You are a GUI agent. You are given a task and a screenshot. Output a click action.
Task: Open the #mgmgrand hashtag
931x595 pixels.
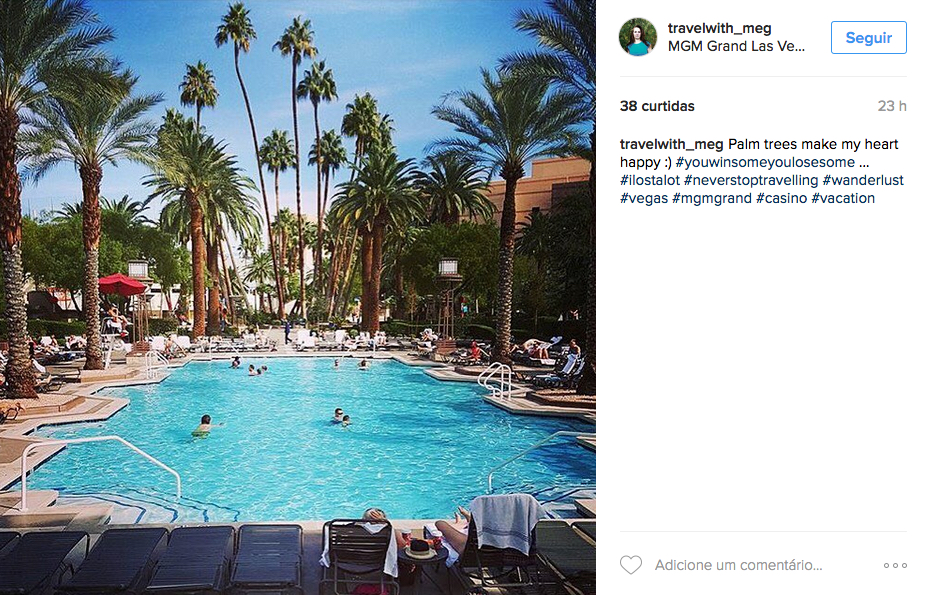pyautogui.click(x=711, y=198)
